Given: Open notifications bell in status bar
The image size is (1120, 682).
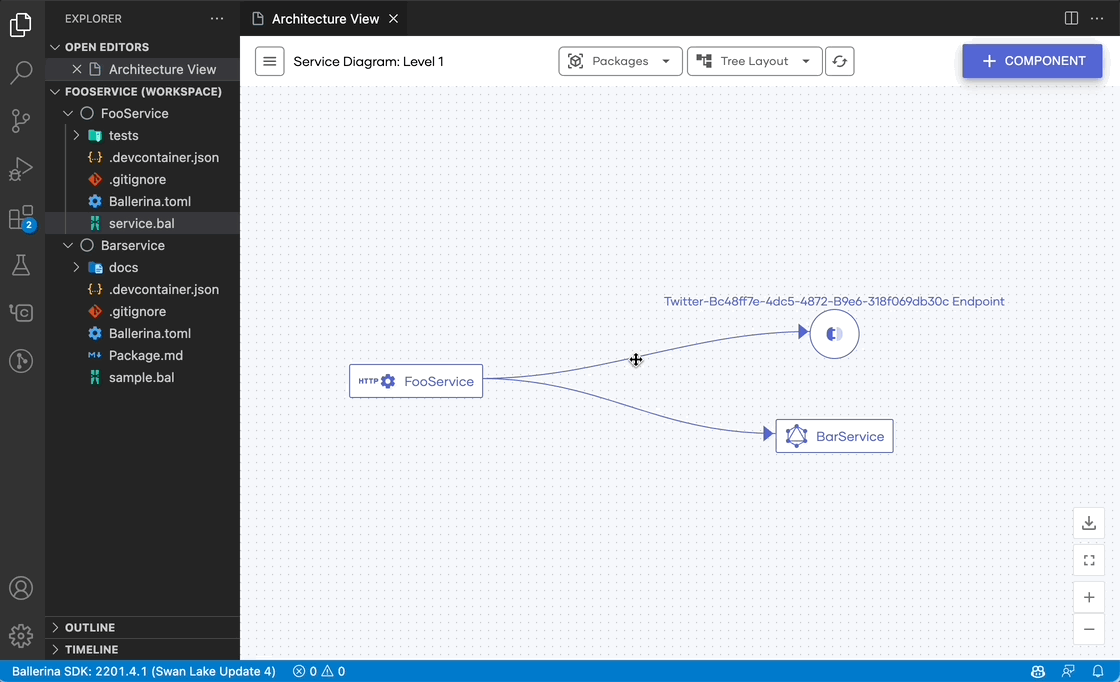Looking at the screenshot, I should click(x=1098, y=671).
